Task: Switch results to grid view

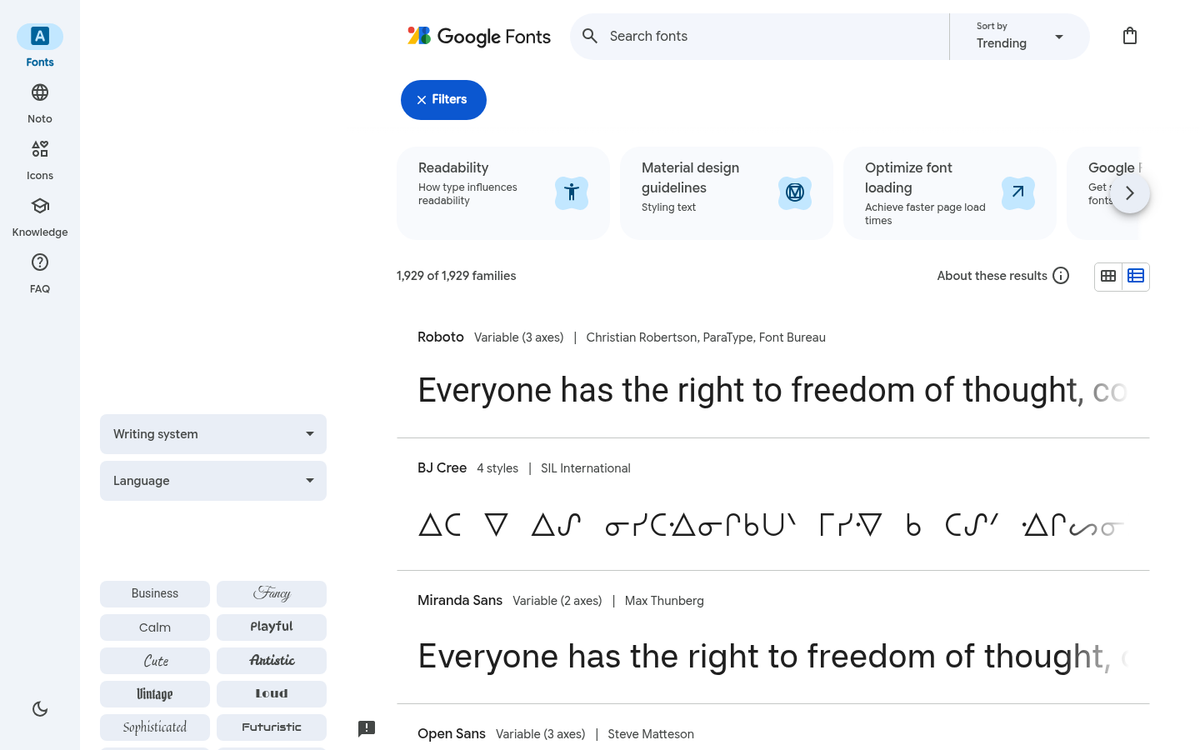Action: [1108, 276]
